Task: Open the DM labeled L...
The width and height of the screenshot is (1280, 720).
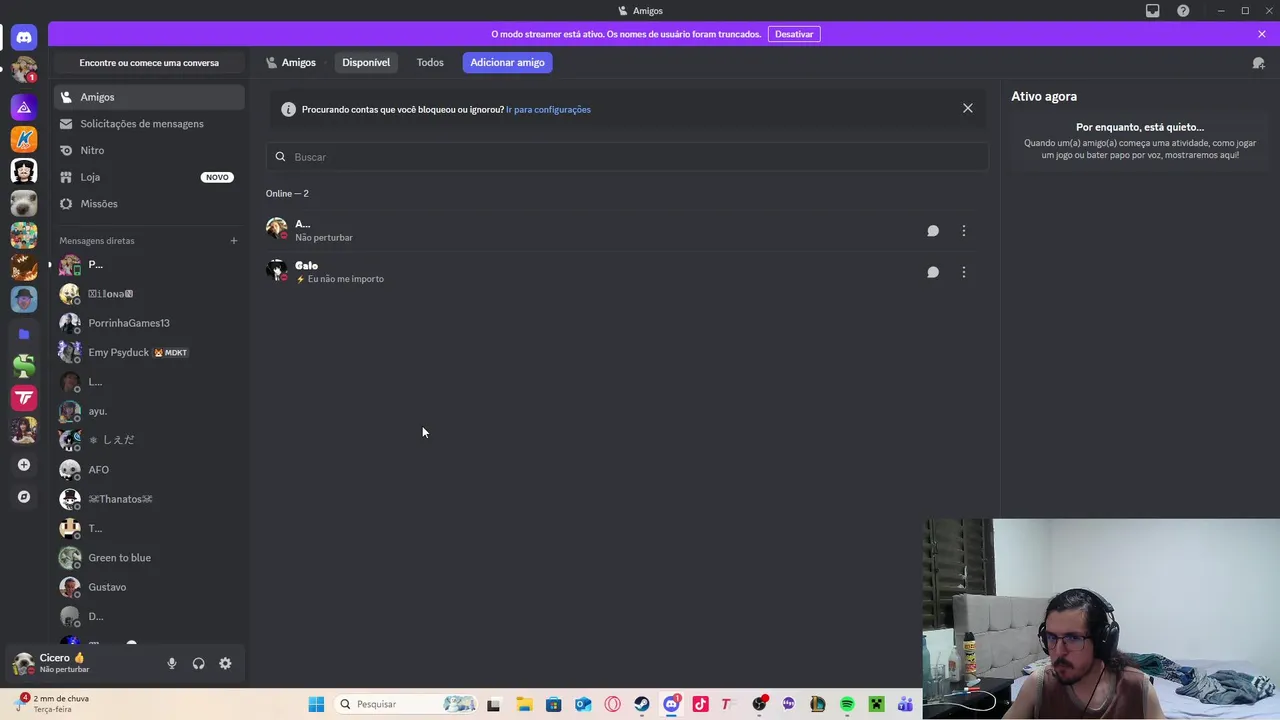Action: point(149,382)
